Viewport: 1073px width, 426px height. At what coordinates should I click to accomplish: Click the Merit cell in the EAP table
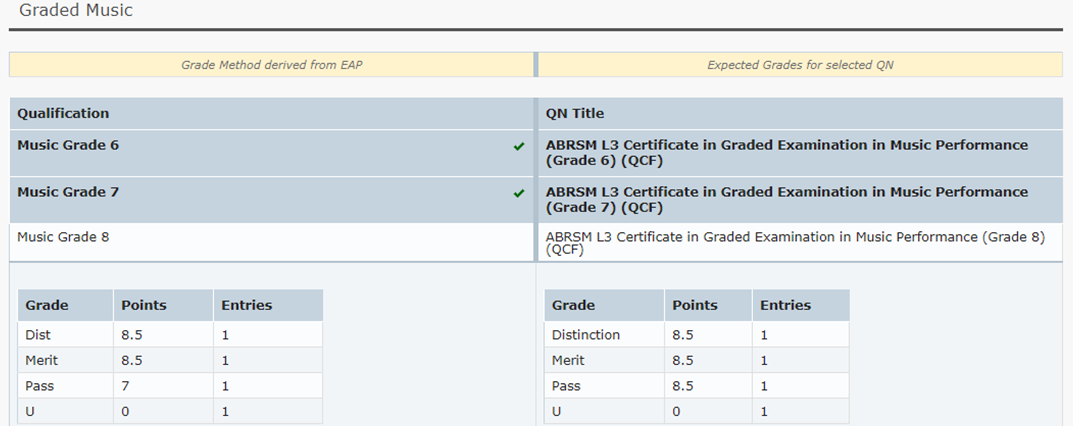pyautogui.click(x=66, y=360)
